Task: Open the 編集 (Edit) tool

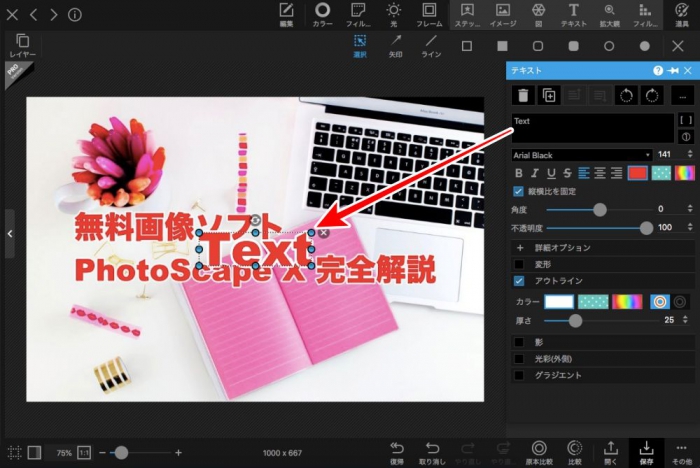Action: coord(286,15)
